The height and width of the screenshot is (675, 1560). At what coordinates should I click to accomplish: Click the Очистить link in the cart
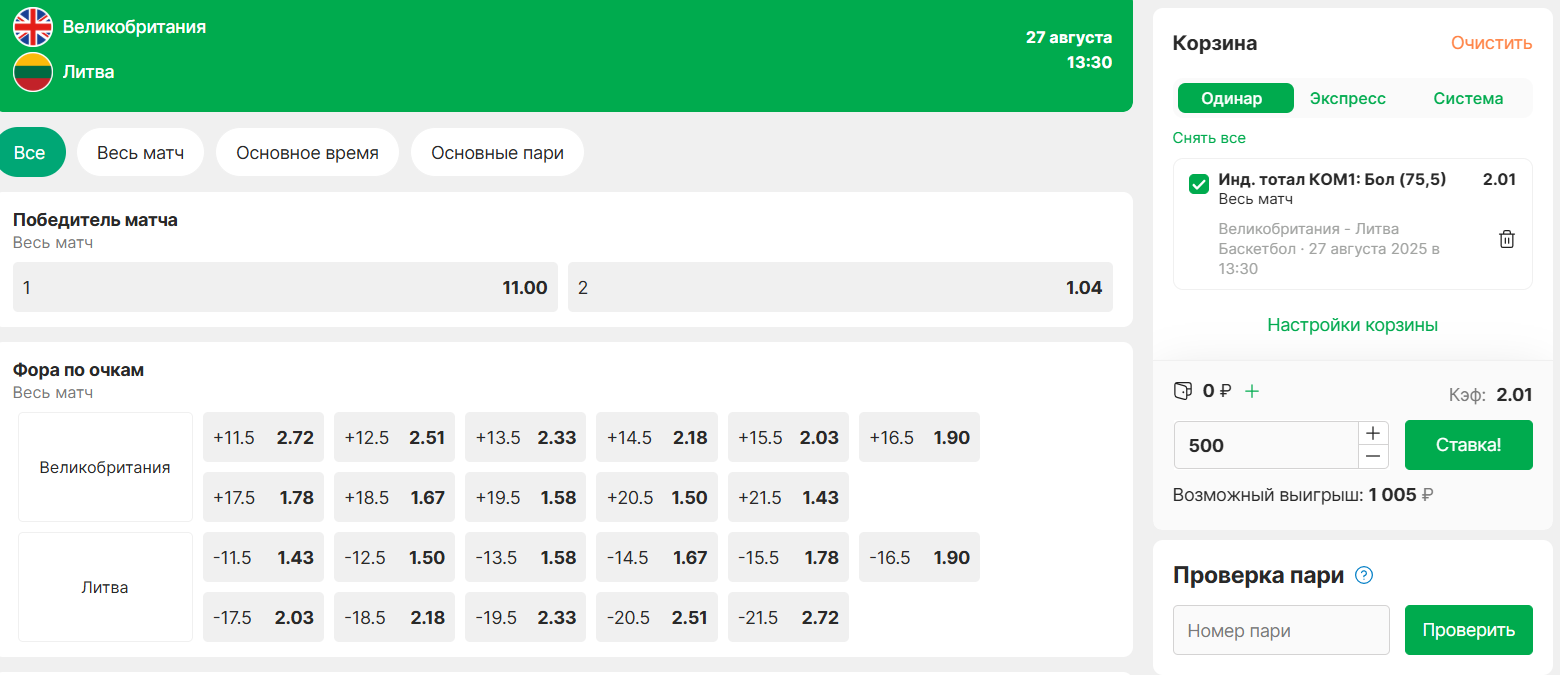tap(1492, 43)
